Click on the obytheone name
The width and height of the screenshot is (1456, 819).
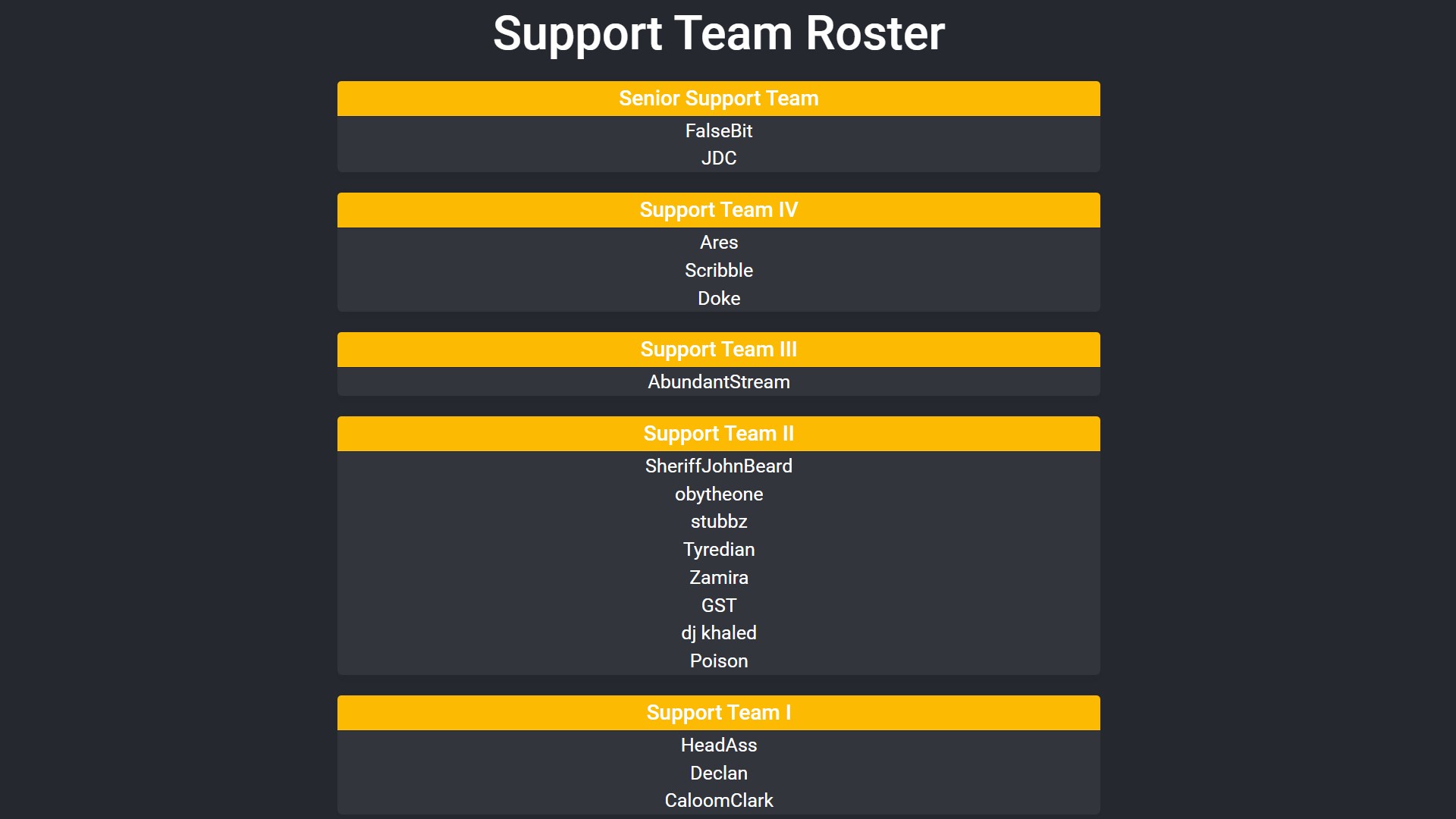tap(718, 494)
